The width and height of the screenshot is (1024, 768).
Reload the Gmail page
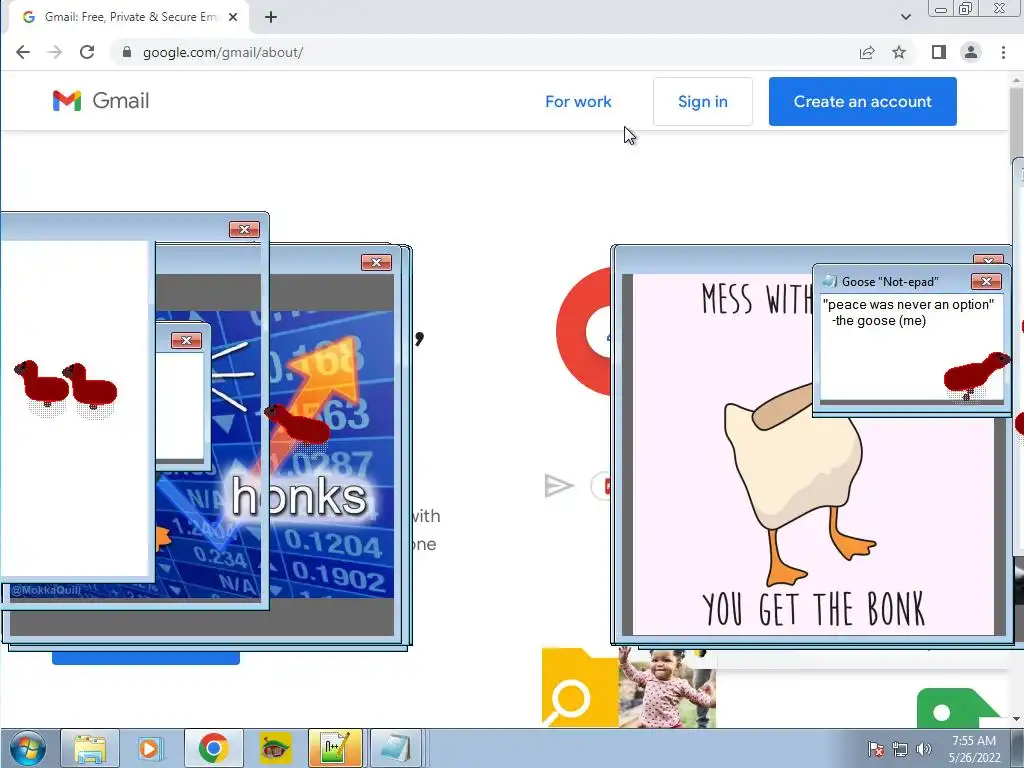tap(87, 52)
